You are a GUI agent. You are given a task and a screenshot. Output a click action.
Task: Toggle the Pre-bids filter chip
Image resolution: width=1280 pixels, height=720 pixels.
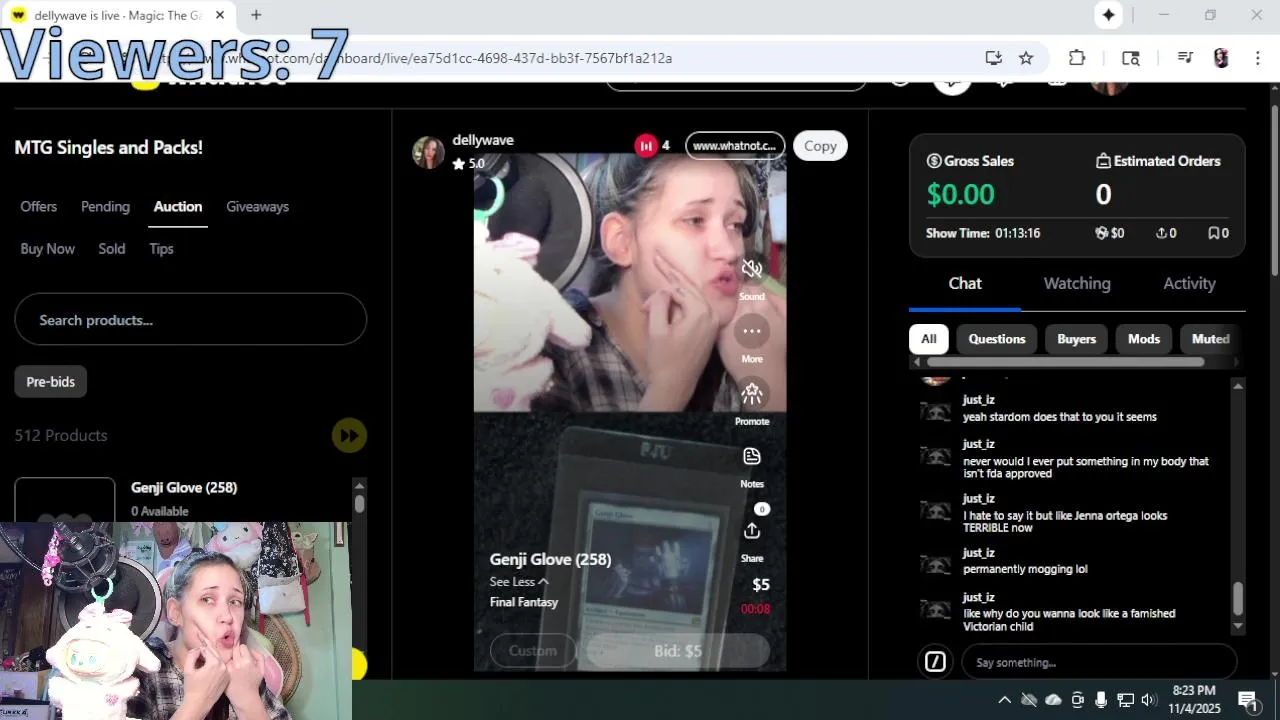point(51,382)
